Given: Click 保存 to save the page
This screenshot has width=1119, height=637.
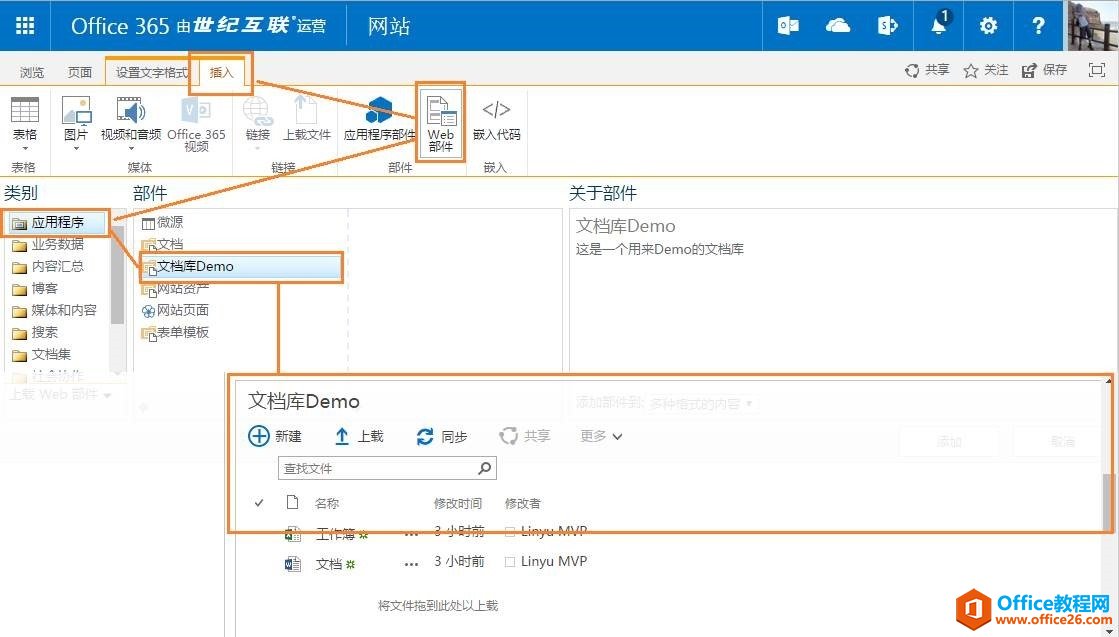Looking at the screenshot, I should click(1044, 70).
